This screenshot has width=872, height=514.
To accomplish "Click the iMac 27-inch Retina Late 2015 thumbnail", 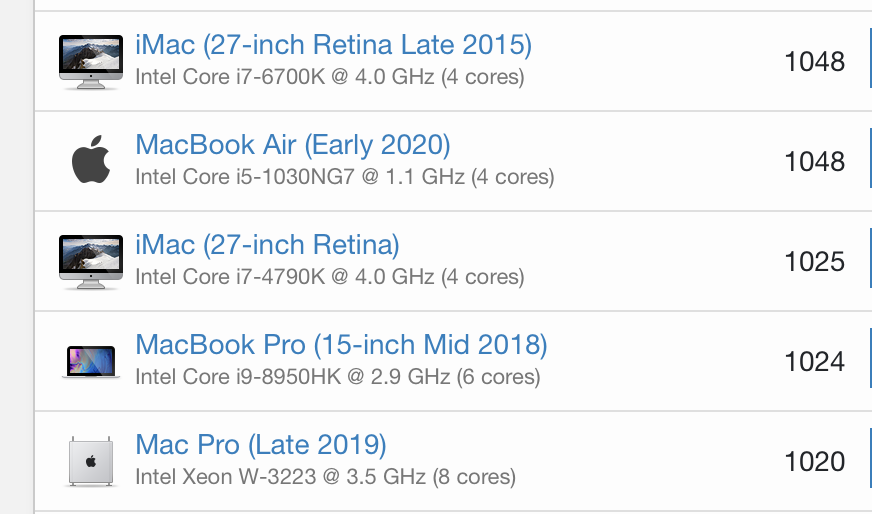I will 91,61.
